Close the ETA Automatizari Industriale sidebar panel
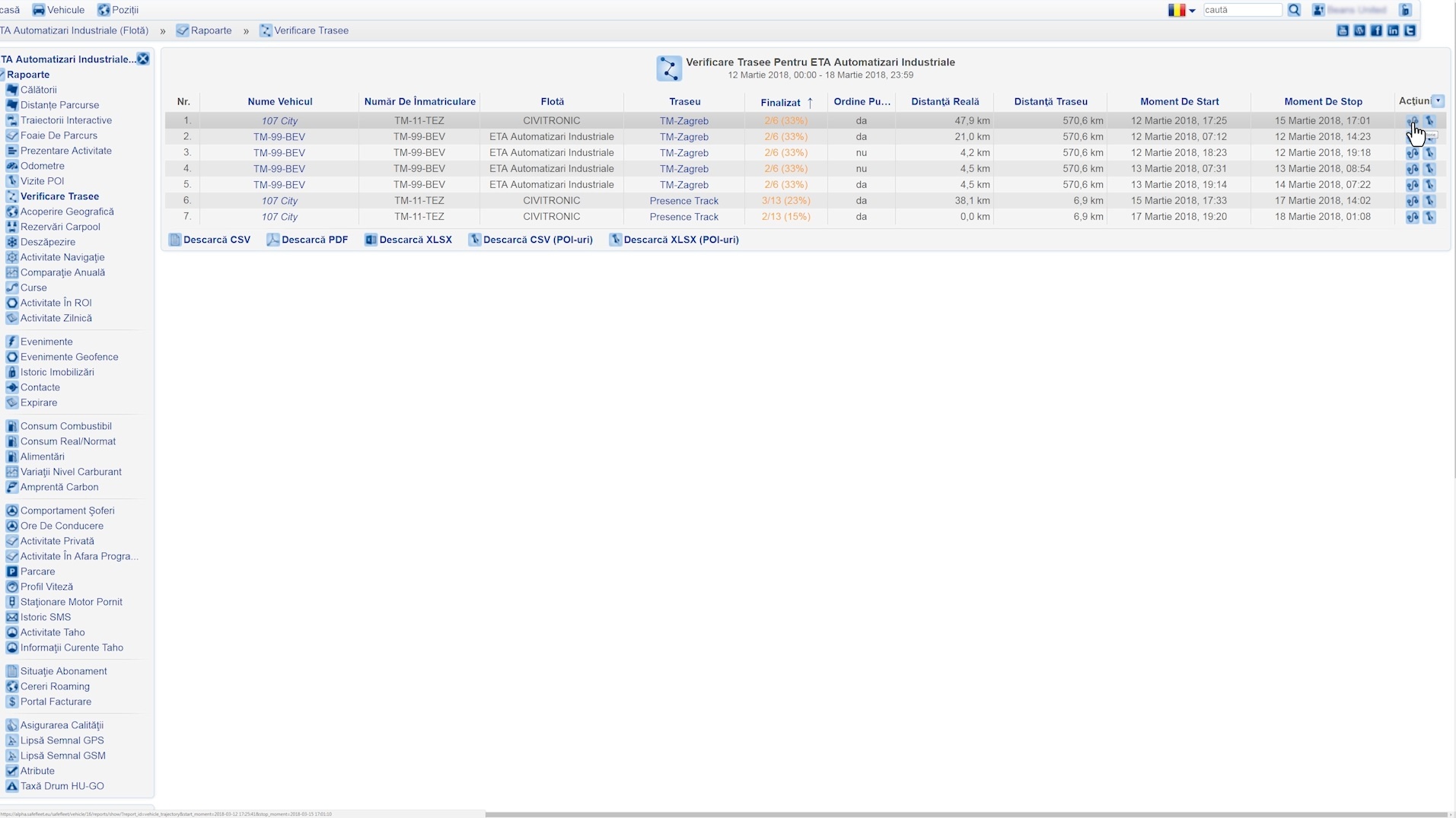The image size is (1456, 818). [143, 59]
